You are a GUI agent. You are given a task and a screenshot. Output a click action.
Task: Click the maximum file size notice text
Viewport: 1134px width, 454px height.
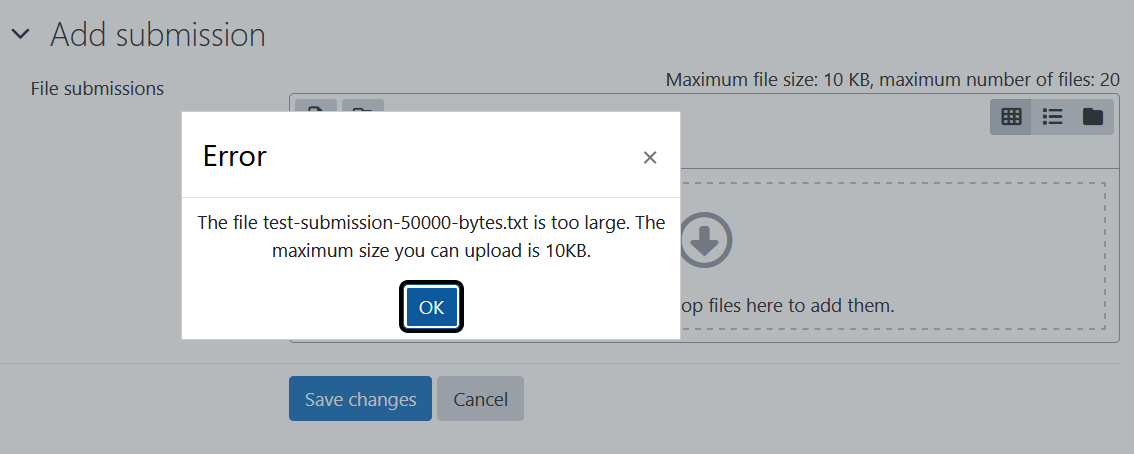(x=892, y=80)
